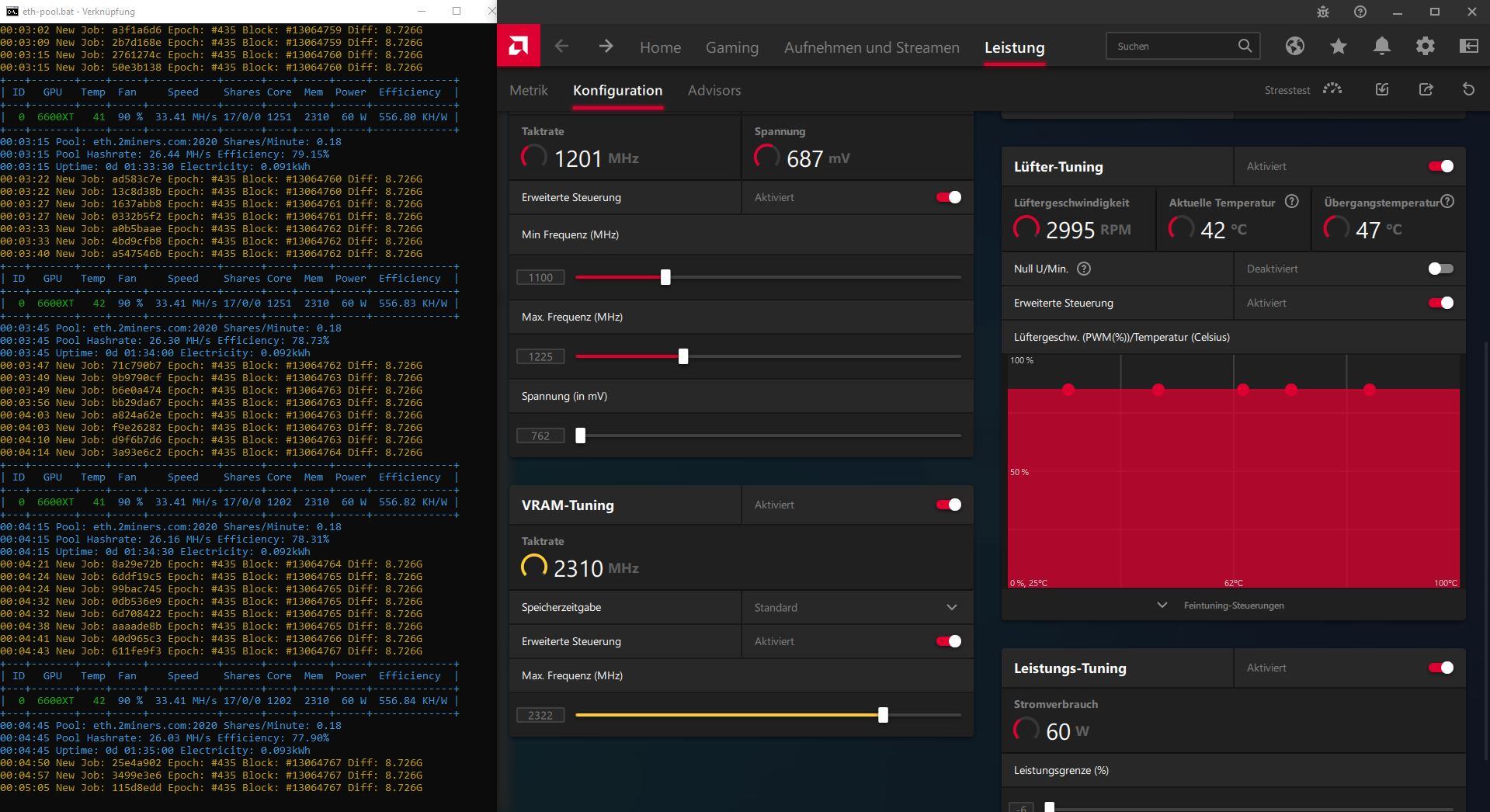Screen dimensions: 1490x812
Task: Click the reset tuning arrow icon
Action: point(1467,89)
